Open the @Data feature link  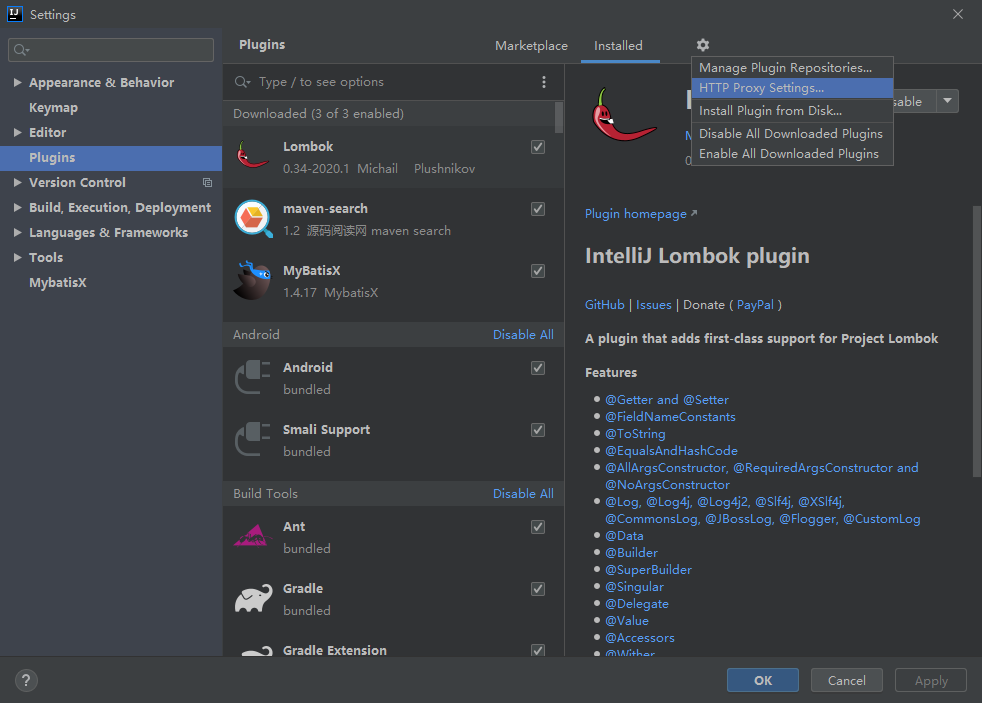[x=624, y=536]
